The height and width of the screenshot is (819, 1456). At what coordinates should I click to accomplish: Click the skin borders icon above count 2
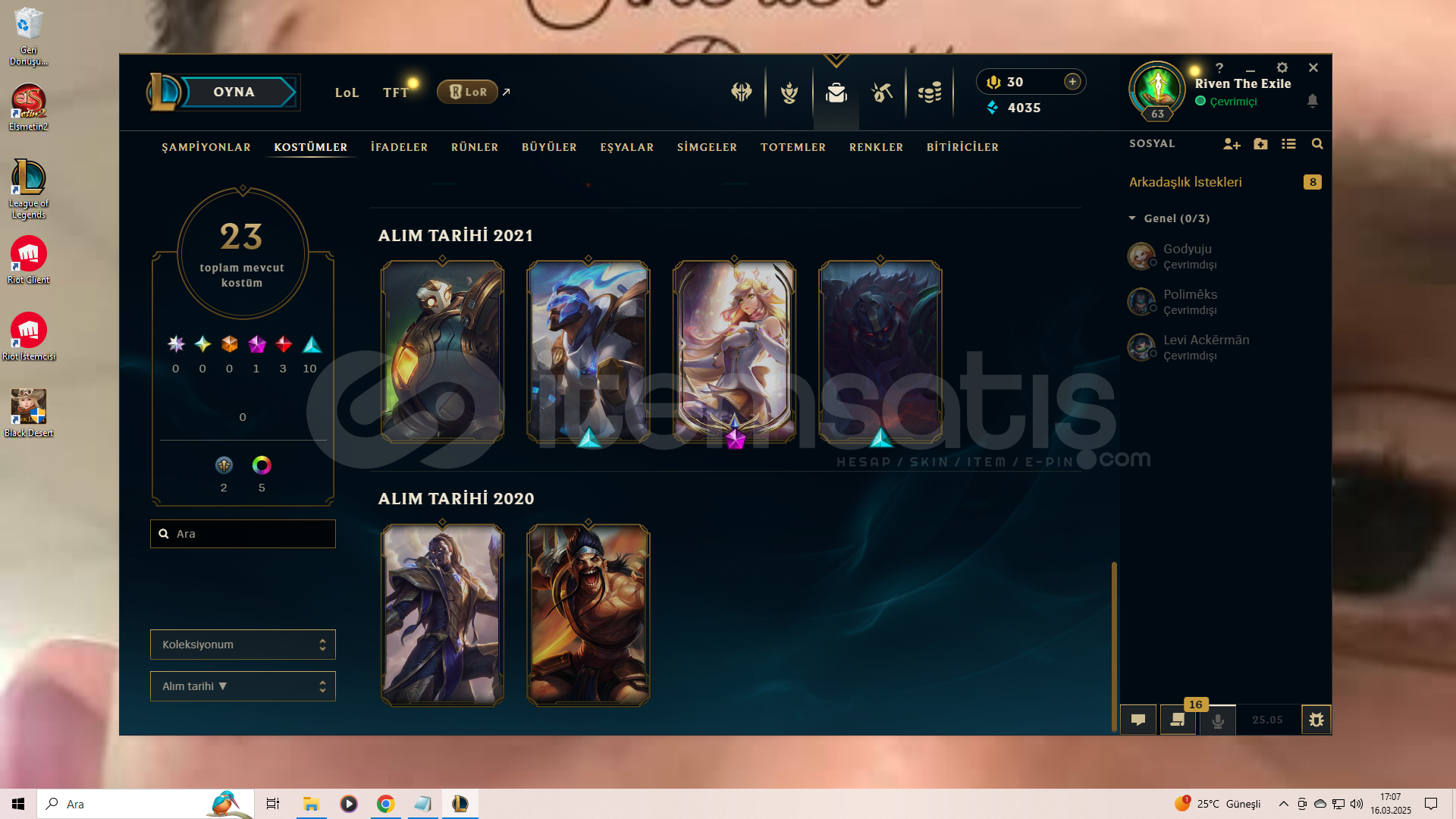tap(224, 465)
